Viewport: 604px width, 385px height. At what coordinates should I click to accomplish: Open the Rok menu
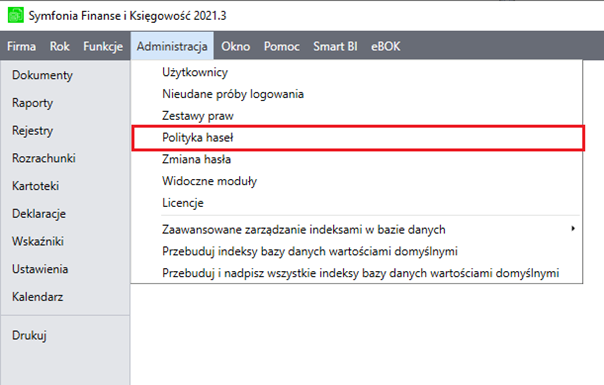point(60,46)
